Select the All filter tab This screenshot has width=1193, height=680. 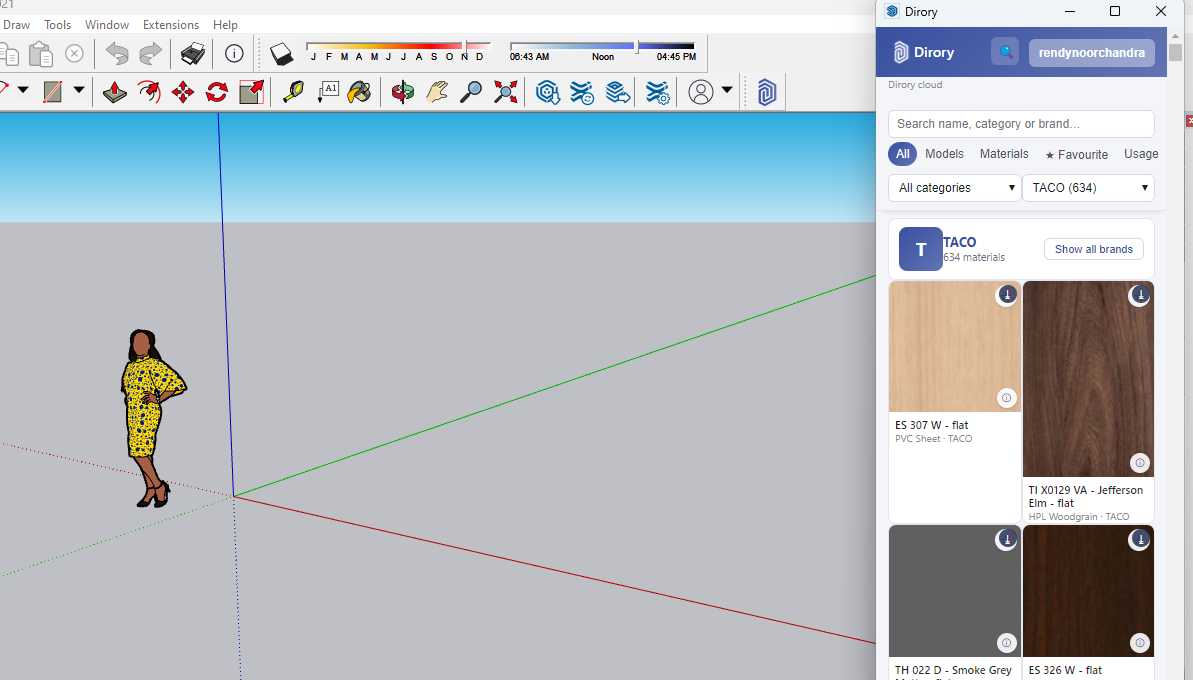(902, 154)
